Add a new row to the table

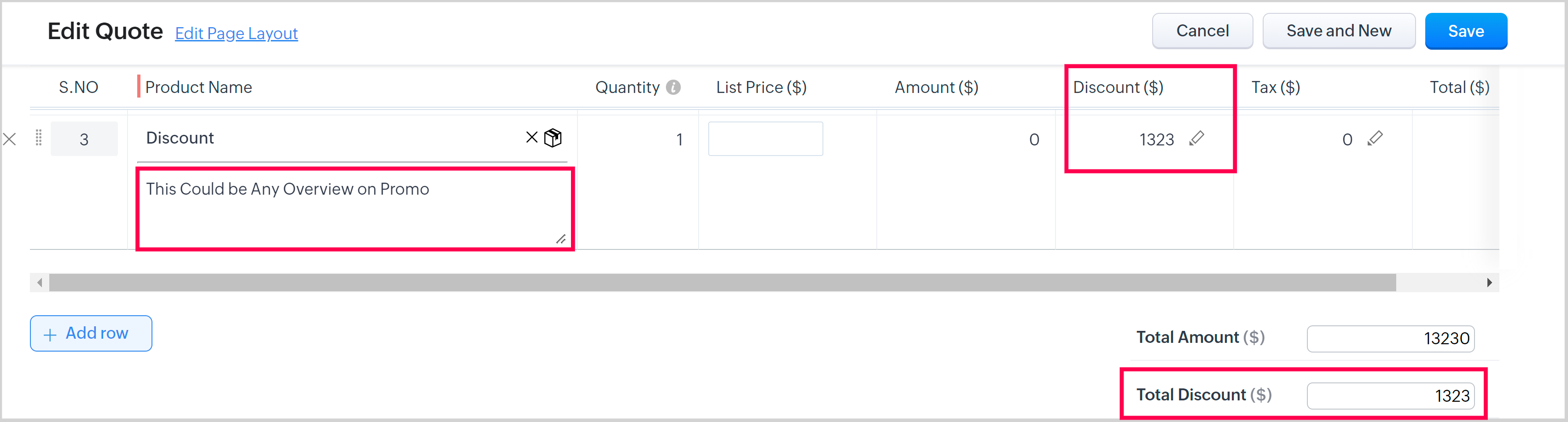pos(91,333)
